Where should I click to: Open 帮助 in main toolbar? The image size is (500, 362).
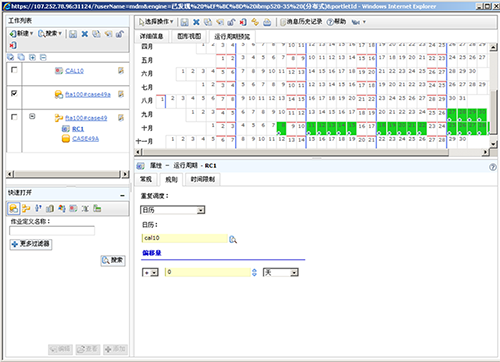tap(336, 22)
